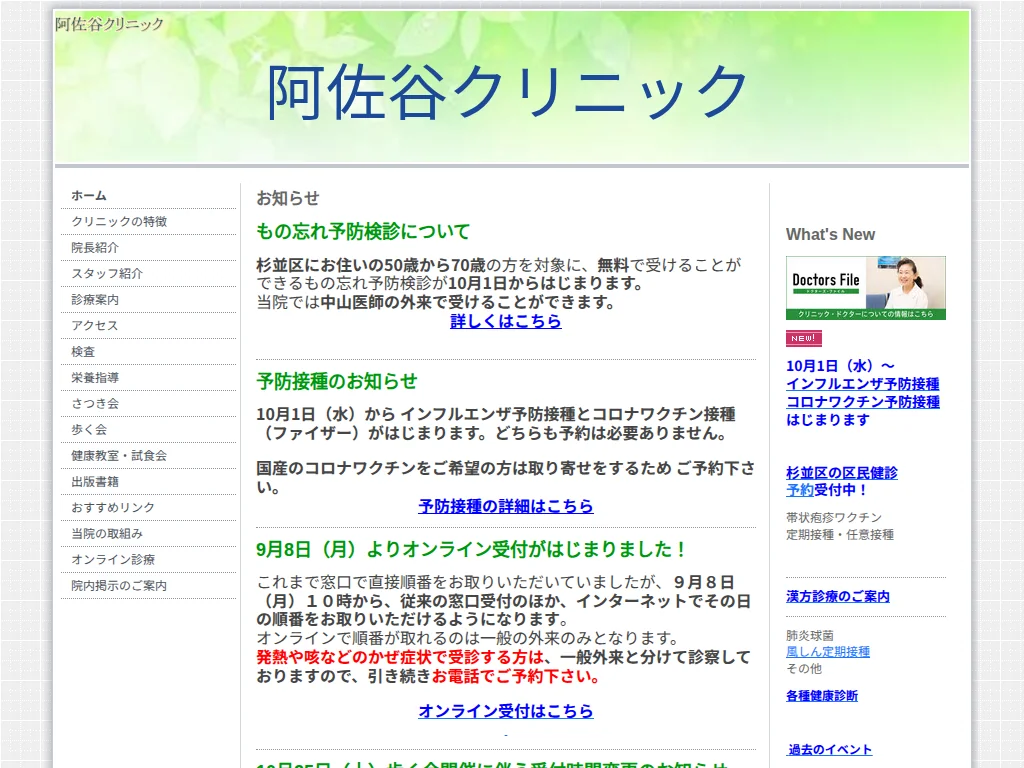Click 9月8日（月）よりオンライン受付 heading
The width and height of the screenshot is (1024, 768).
tap(470, 550)
